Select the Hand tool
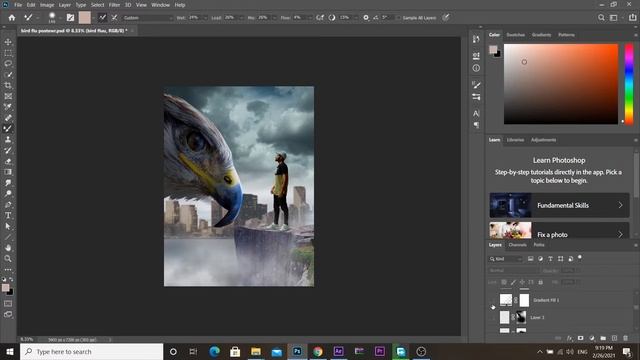Image resolution: width=640 pixels, height=360 pixels. 8,248
